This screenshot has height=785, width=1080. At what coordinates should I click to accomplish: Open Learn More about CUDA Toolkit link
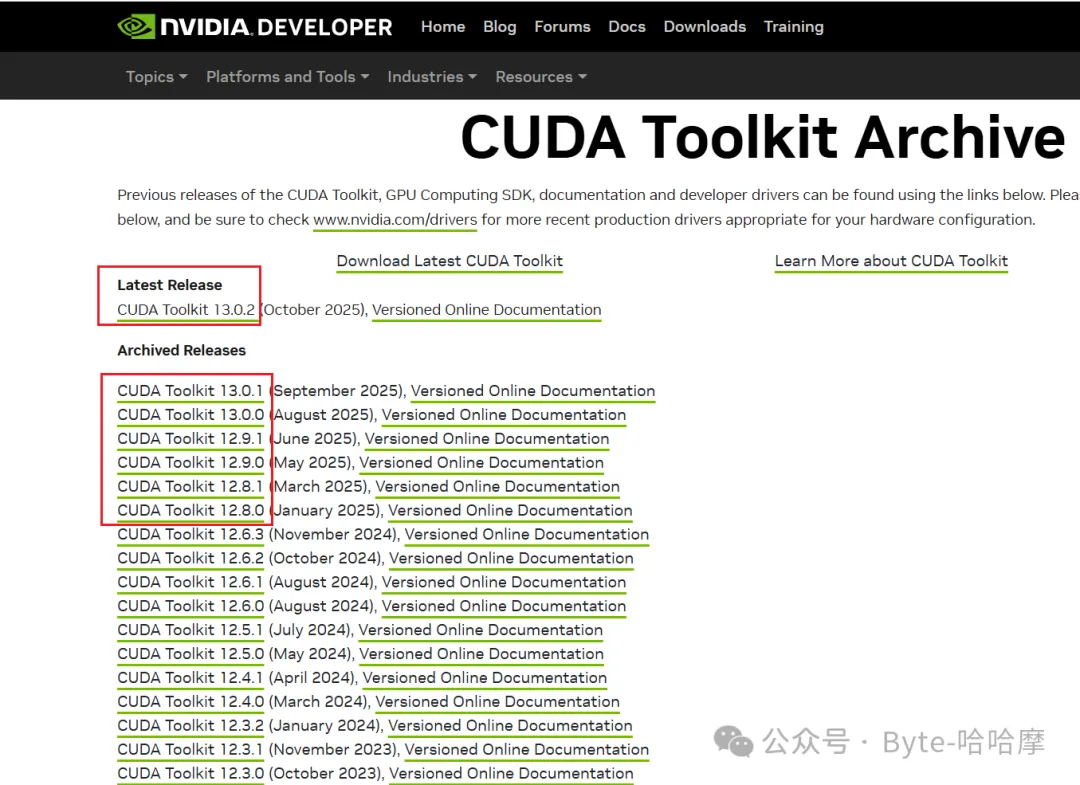tap(891, 261)
